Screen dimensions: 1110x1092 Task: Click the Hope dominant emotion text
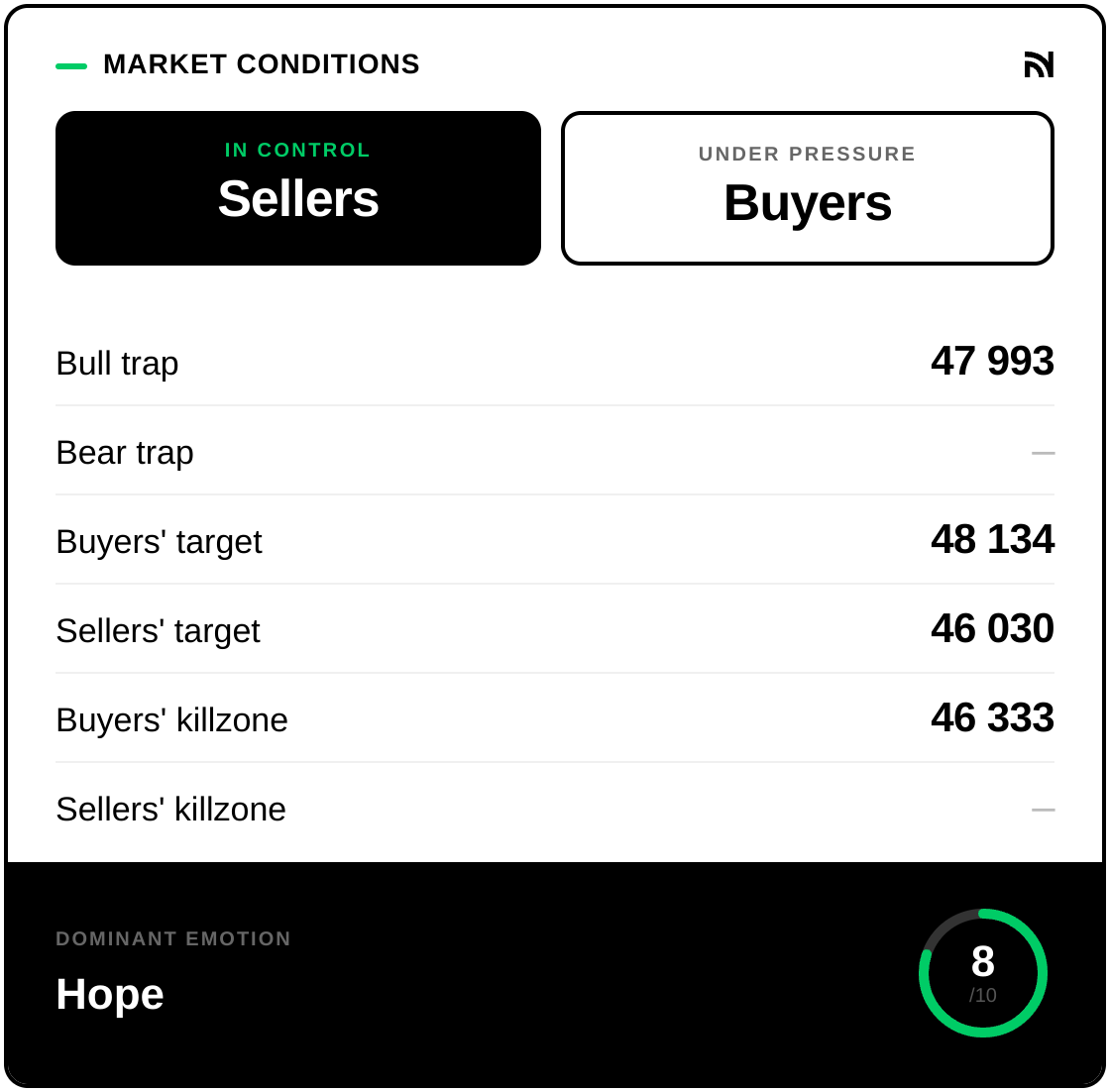(110, 994)
